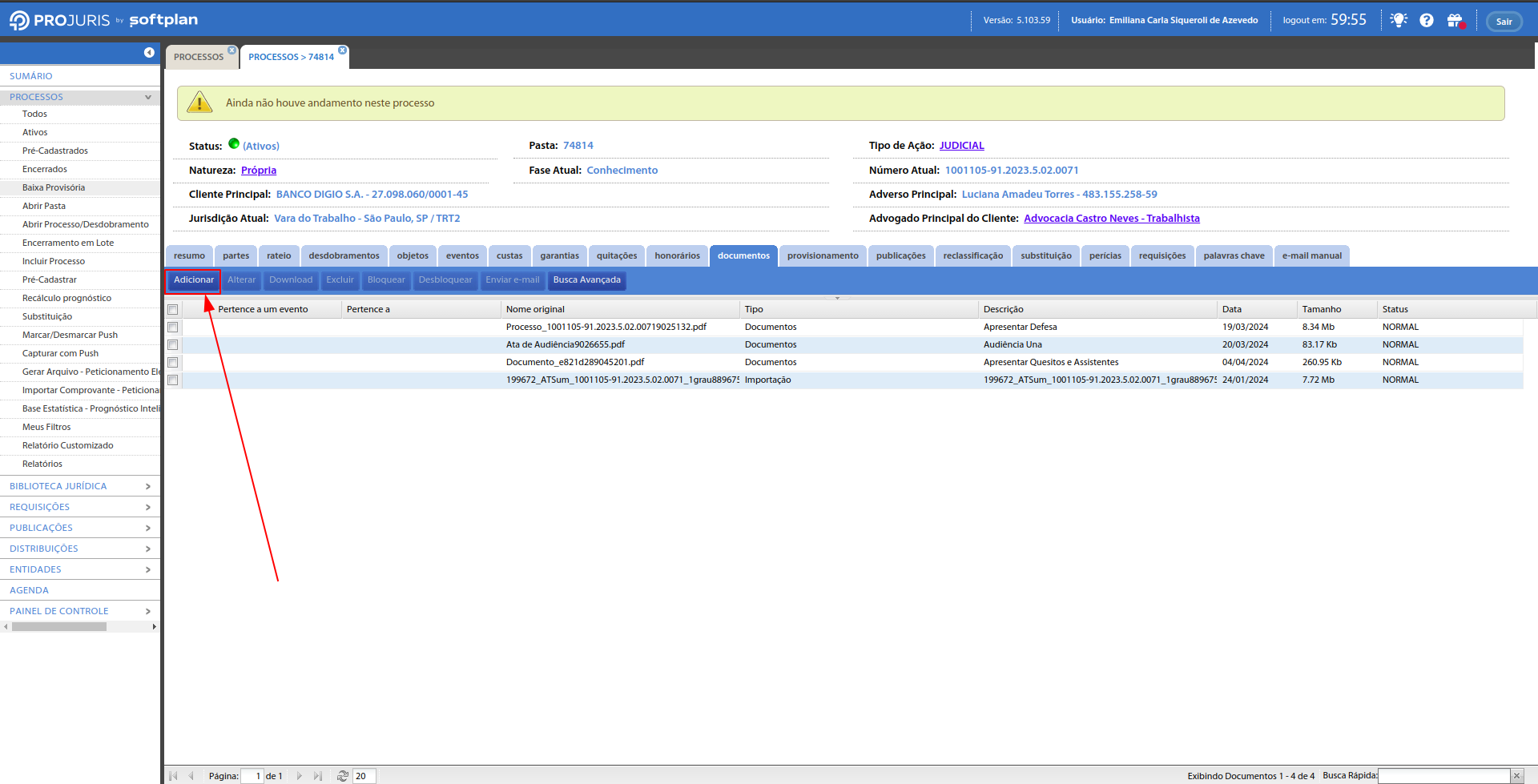The height and width of the screenshot is (784, 1538).
Task: Click the green Ativos status indicator
Action: pos(234,144)
